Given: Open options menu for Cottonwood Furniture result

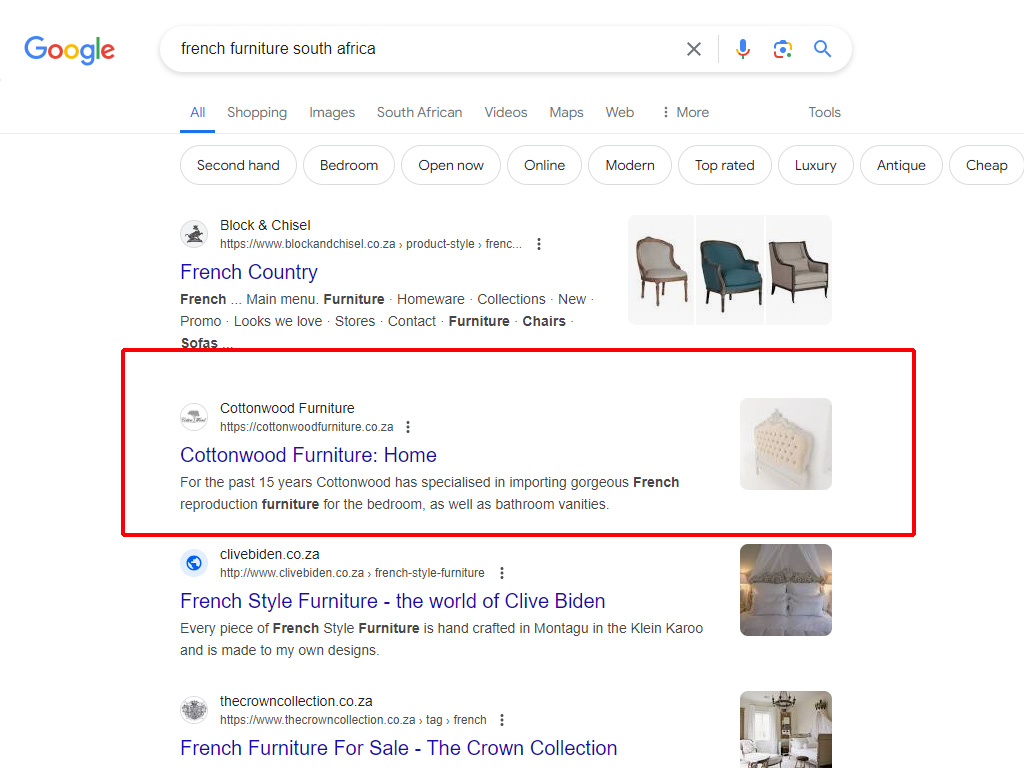Looking at the screenshot, I should coord(408,427).
